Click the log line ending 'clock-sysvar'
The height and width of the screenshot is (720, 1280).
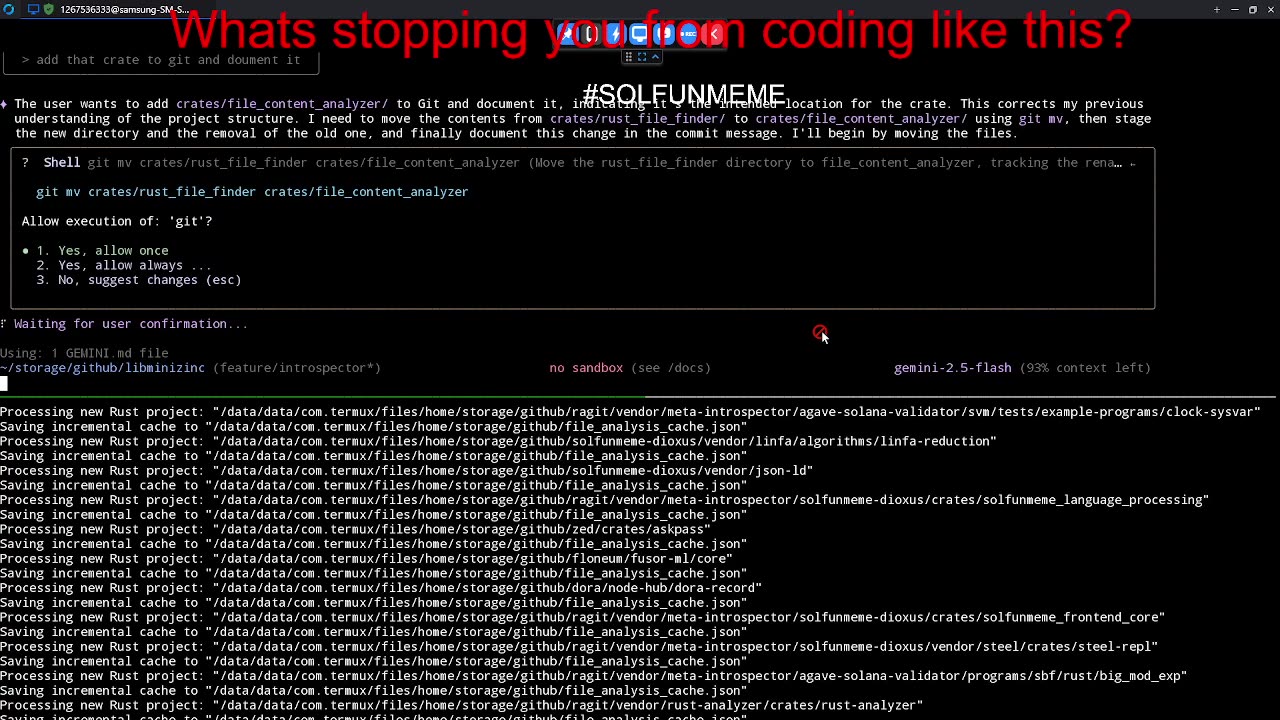pyautogui.click(x=630, y=412)
